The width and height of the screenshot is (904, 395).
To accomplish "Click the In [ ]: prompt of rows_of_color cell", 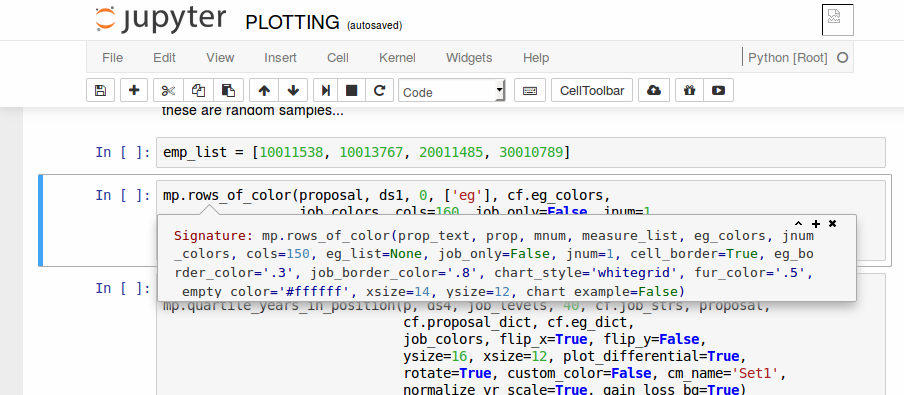I will pyautogui.click(x=123, y=195).
